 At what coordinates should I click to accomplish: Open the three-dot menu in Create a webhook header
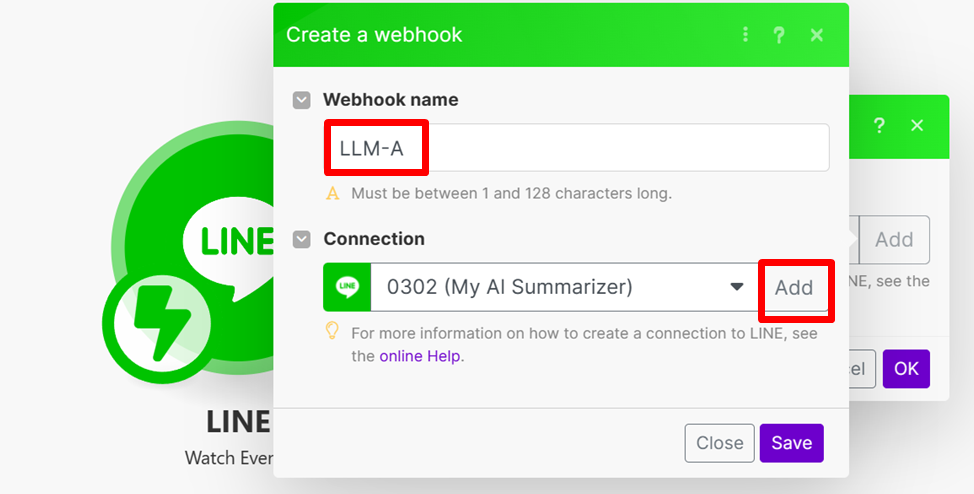(745, 35)
